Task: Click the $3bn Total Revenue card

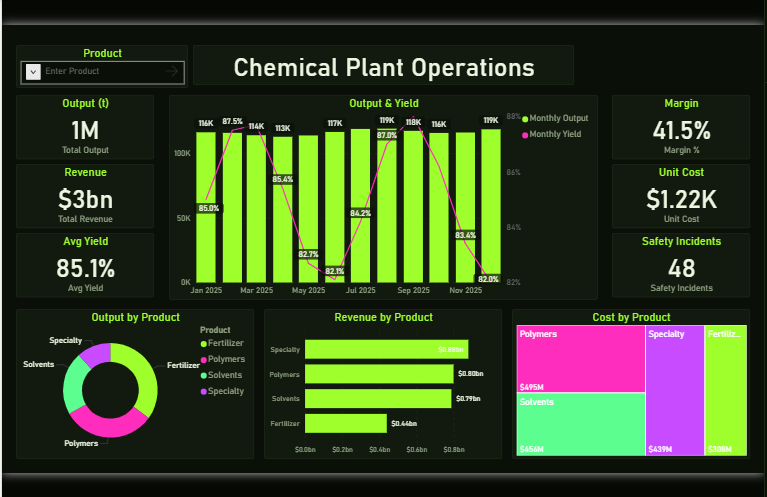Action: pos(85,197)
